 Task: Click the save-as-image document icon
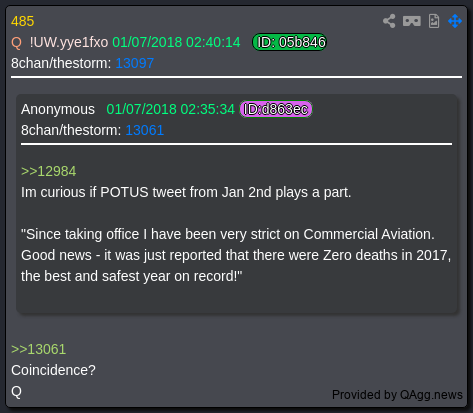(434, 21)
